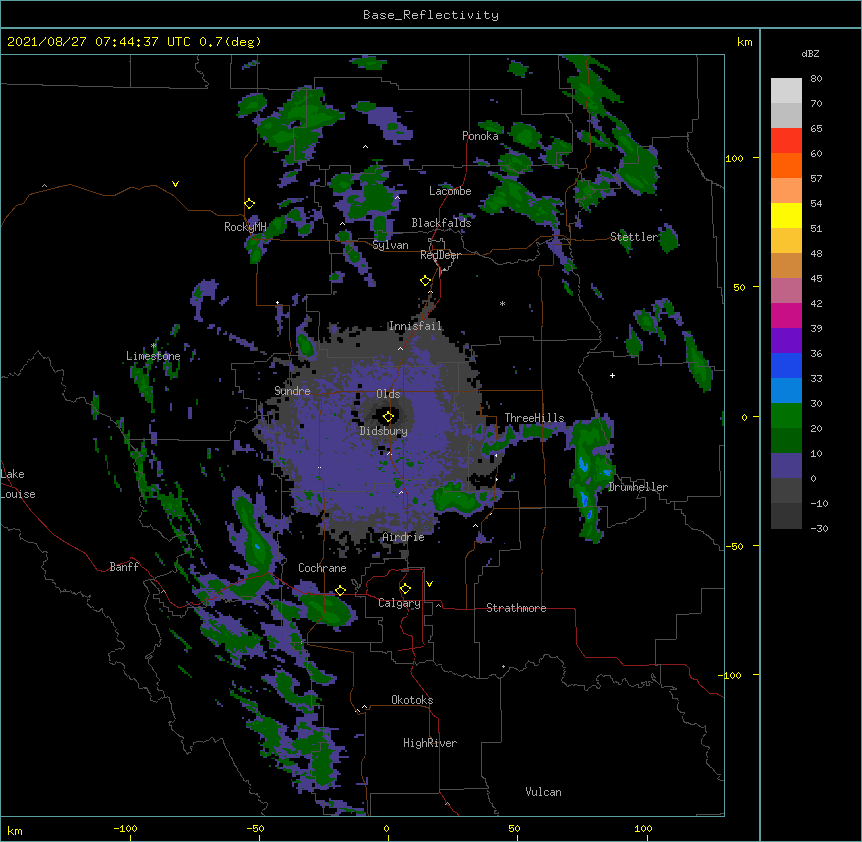The image size is (862, 842).
Task: Click the Base_Reflectivity title
Action: pos(431,15)
